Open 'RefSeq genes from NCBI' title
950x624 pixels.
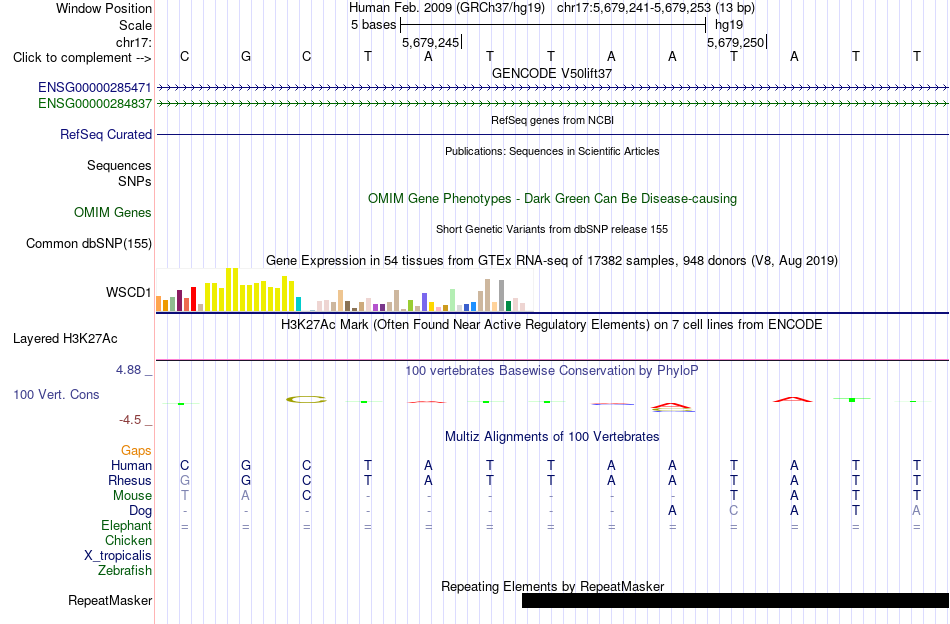click(x=553, y=120)
